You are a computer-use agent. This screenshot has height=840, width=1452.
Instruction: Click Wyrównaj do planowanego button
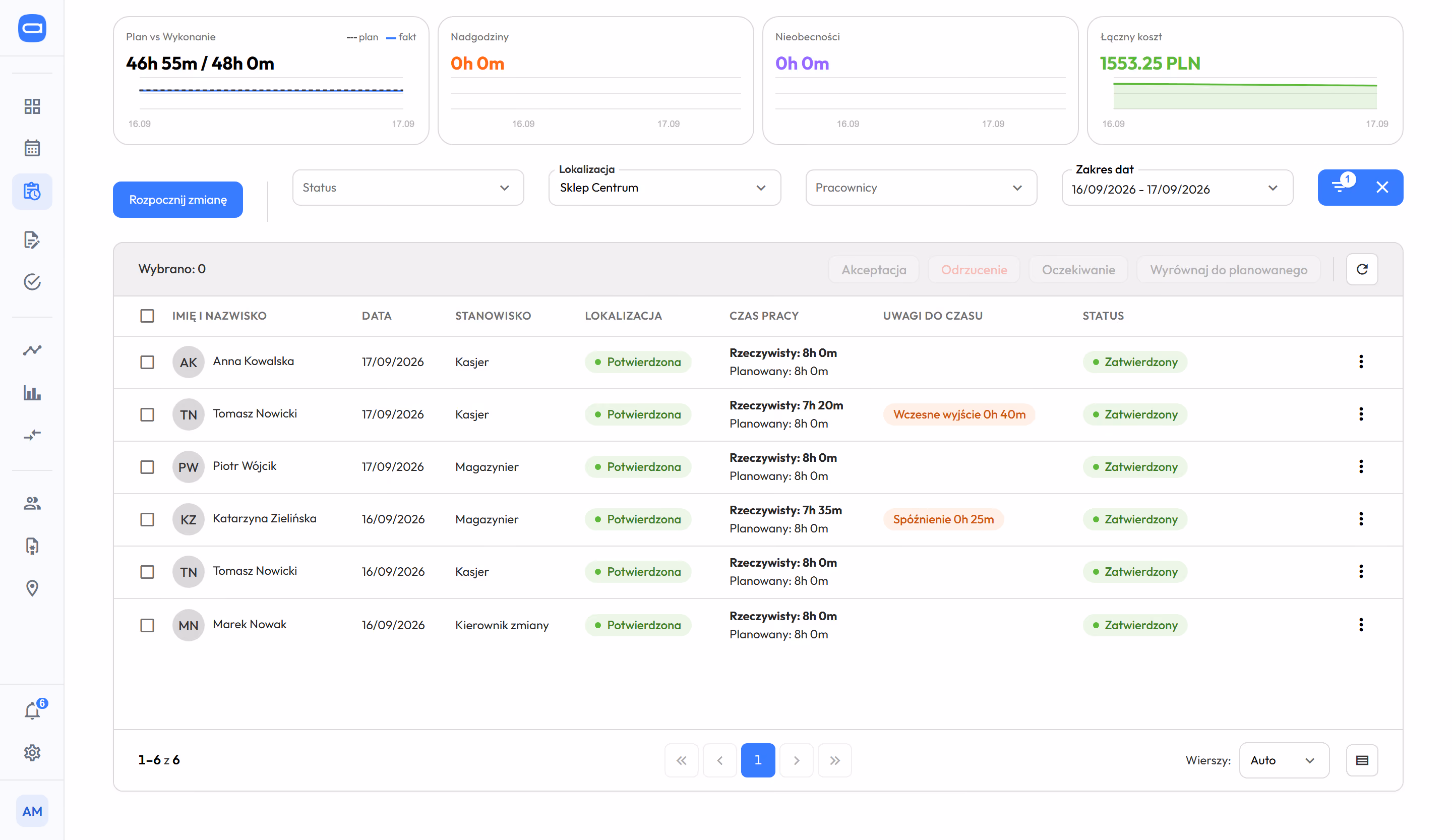[1229, 270]
